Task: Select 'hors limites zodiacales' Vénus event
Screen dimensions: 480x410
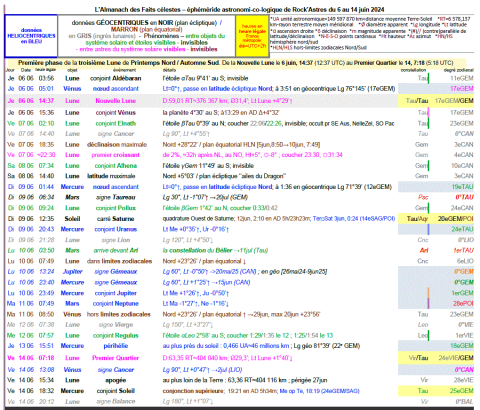Action: pyautogui.click(x=119, y=314)
